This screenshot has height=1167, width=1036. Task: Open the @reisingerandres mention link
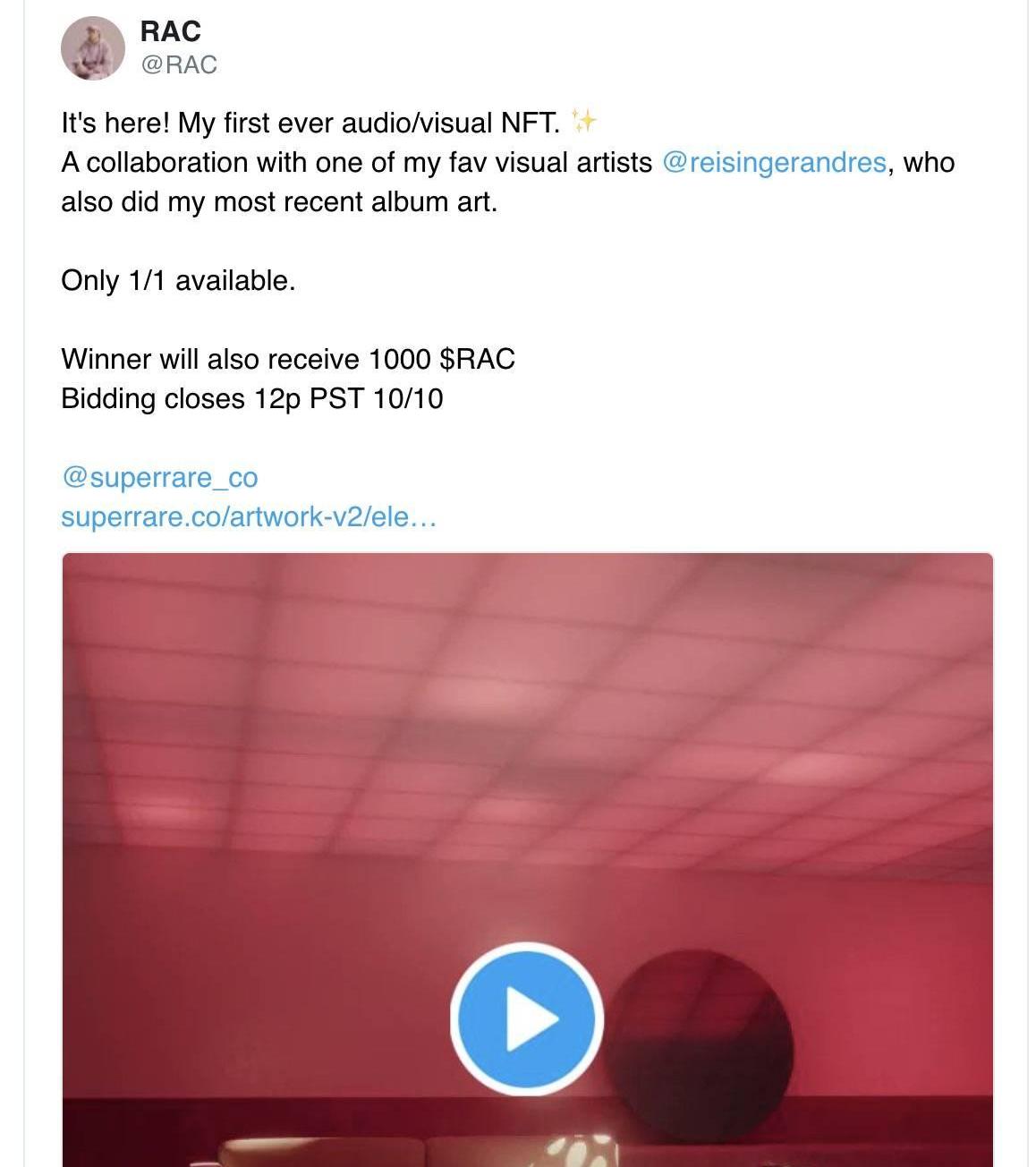[x=774, y=162]
